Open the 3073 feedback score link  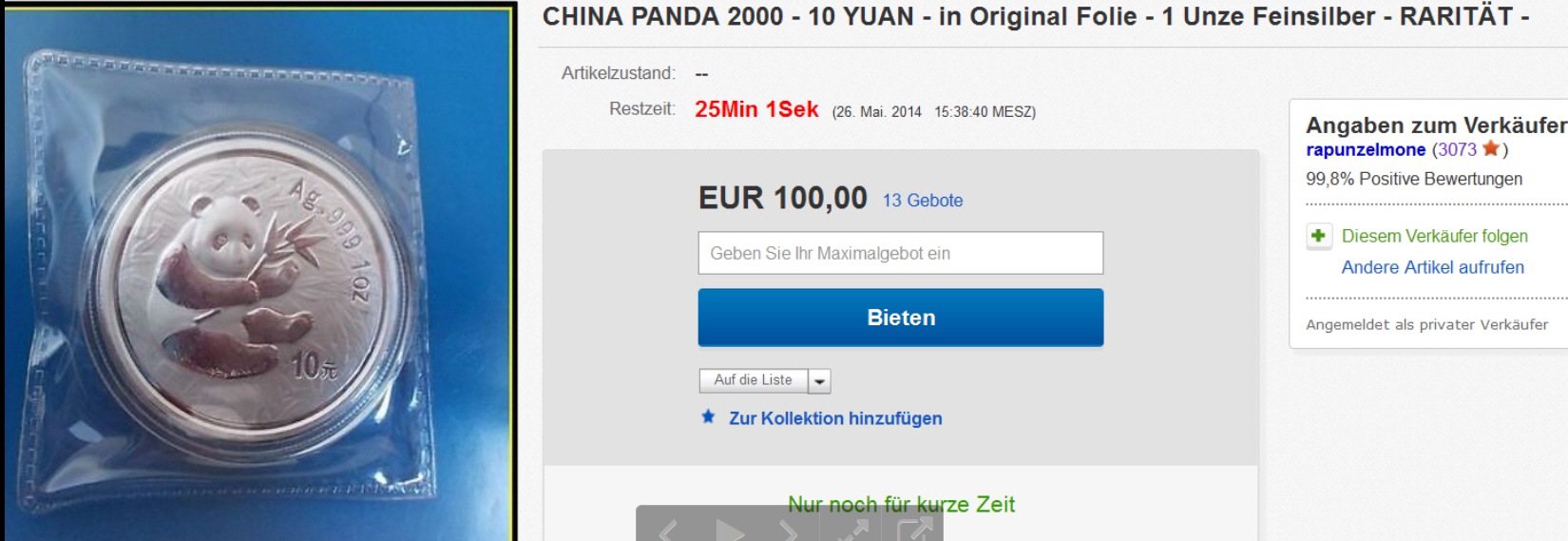pos(1457,149)
